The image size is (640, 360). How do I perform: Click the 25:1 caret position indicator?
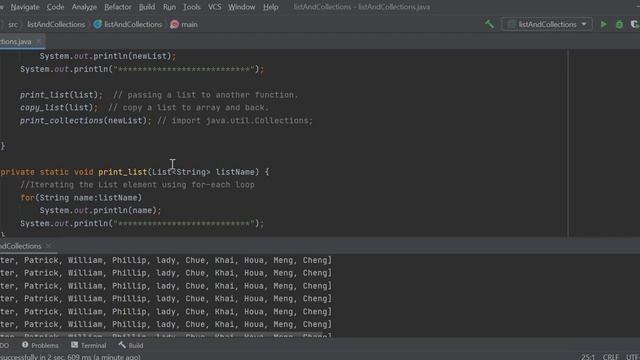coord(588,357)
